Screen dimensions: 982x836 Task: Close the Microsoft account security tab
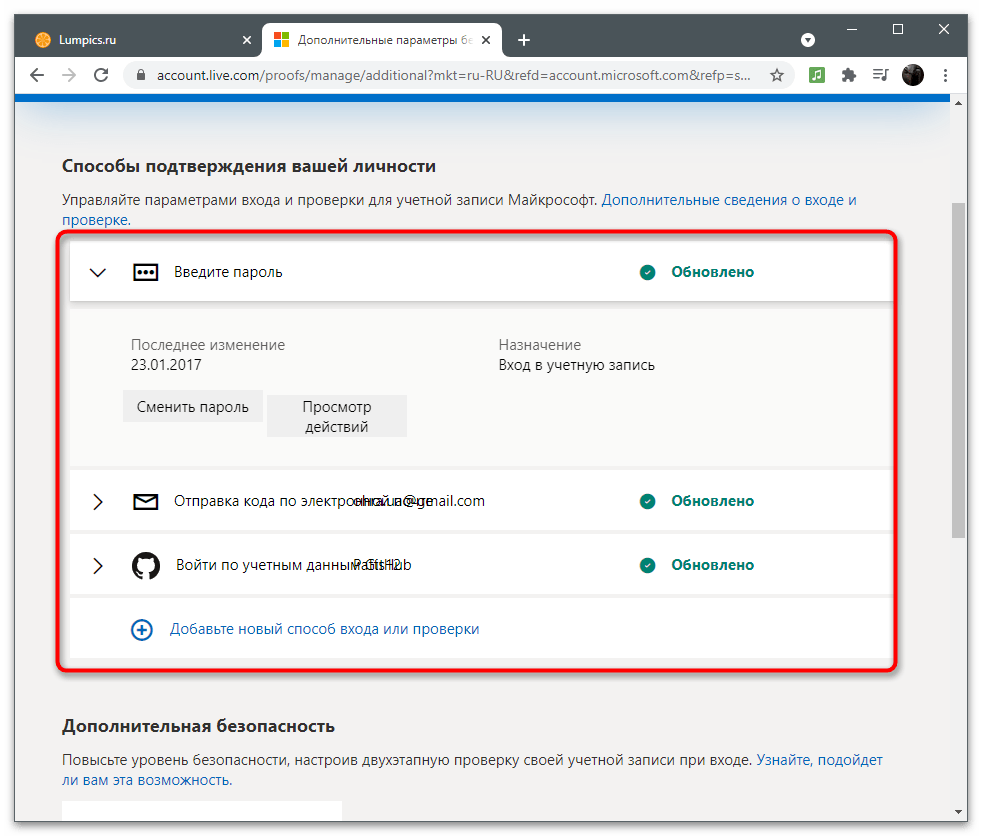coord(486,40)
